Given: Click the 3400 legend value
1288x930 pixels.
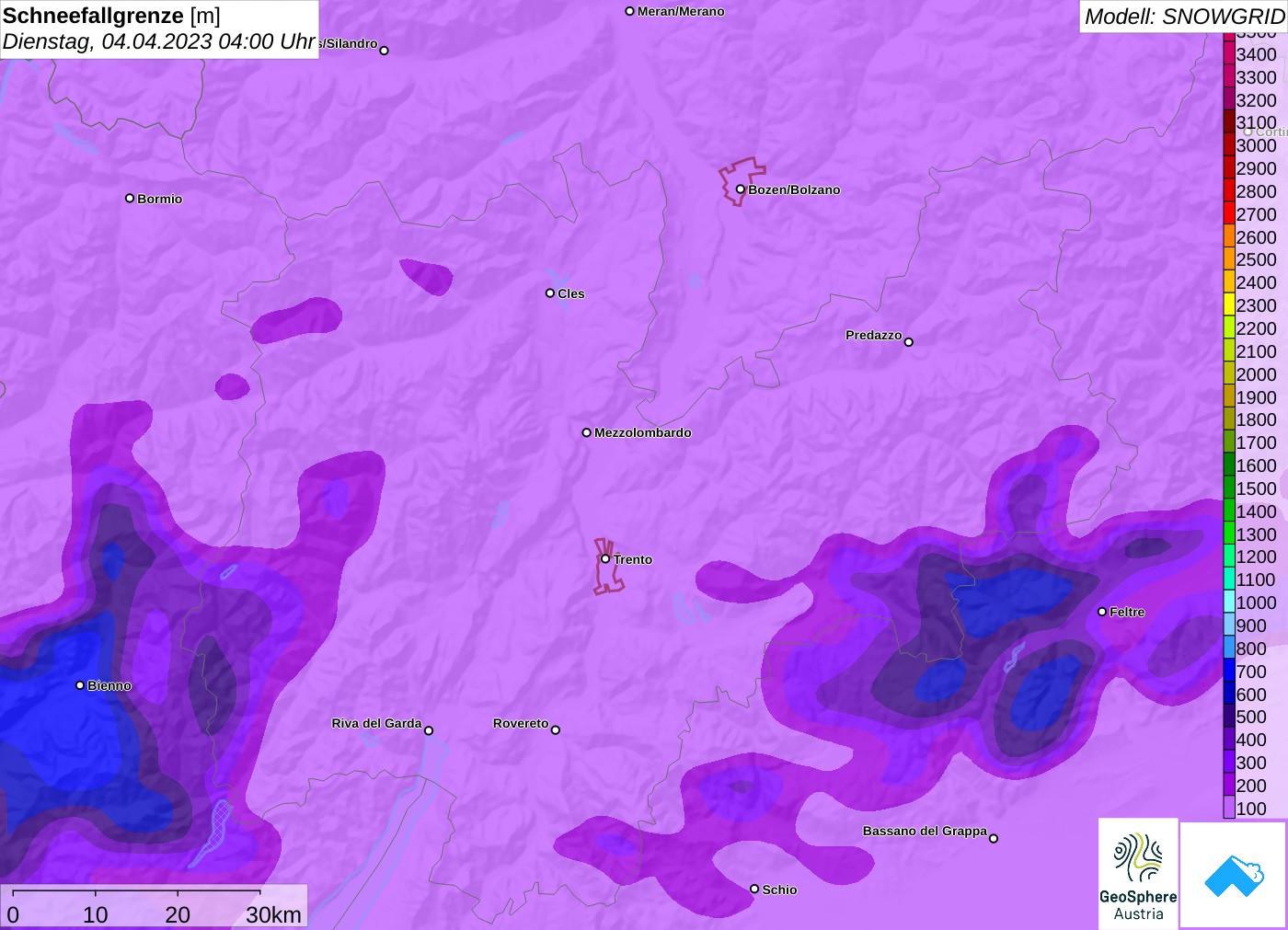Looking at the screenshot, I should (1257, 54).
